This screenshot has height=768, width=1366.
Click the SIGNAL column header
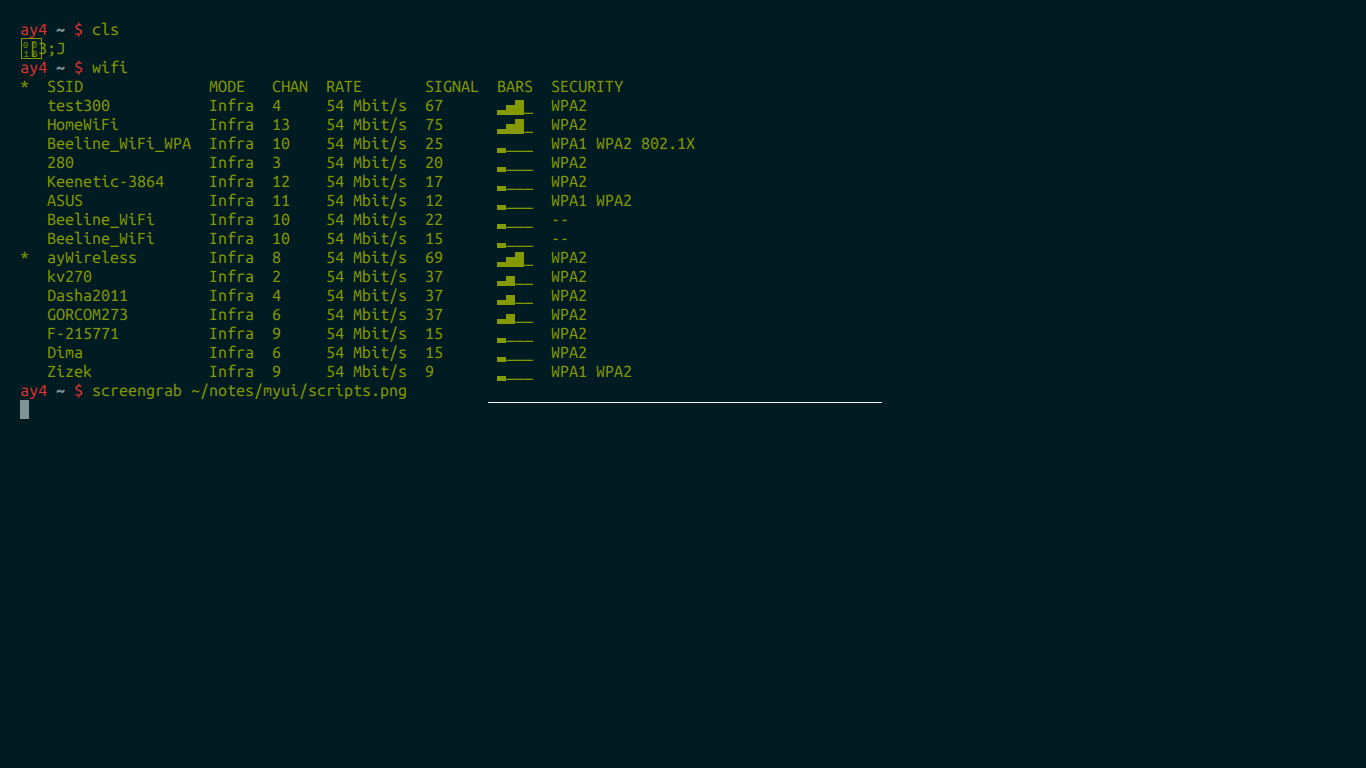[x=451, y=87]
